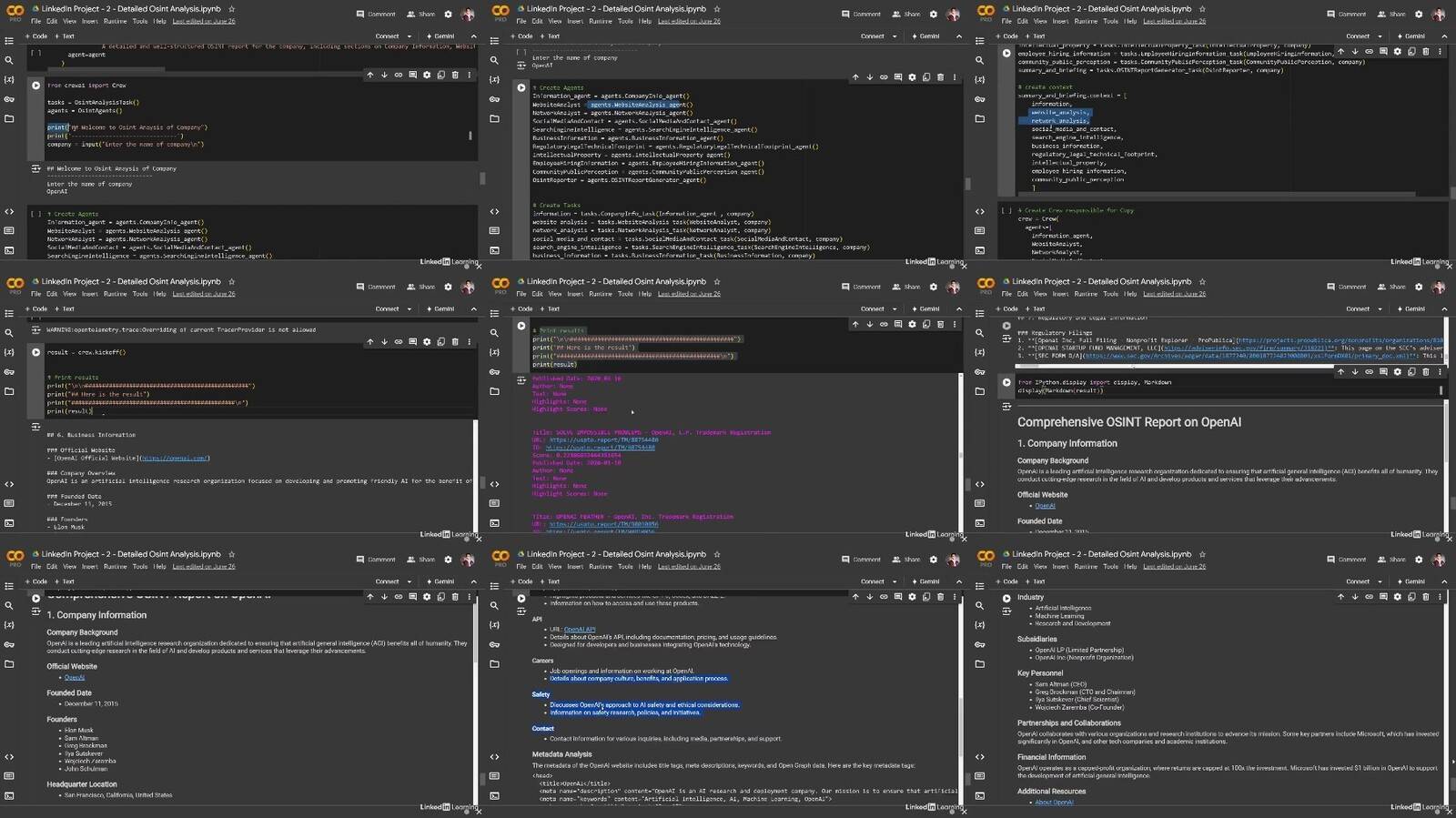Viewport: 1456px width, 818px height.
Task: Click Gemini button in Metadata Analysis frame
Action: (x=925, y=581)
